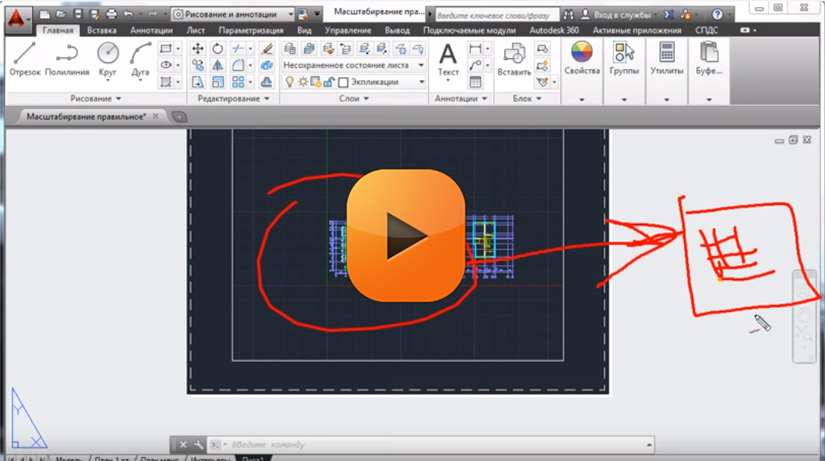Expand the Блок panel
This screenshot has width=825, height=461.
(527, 98)
